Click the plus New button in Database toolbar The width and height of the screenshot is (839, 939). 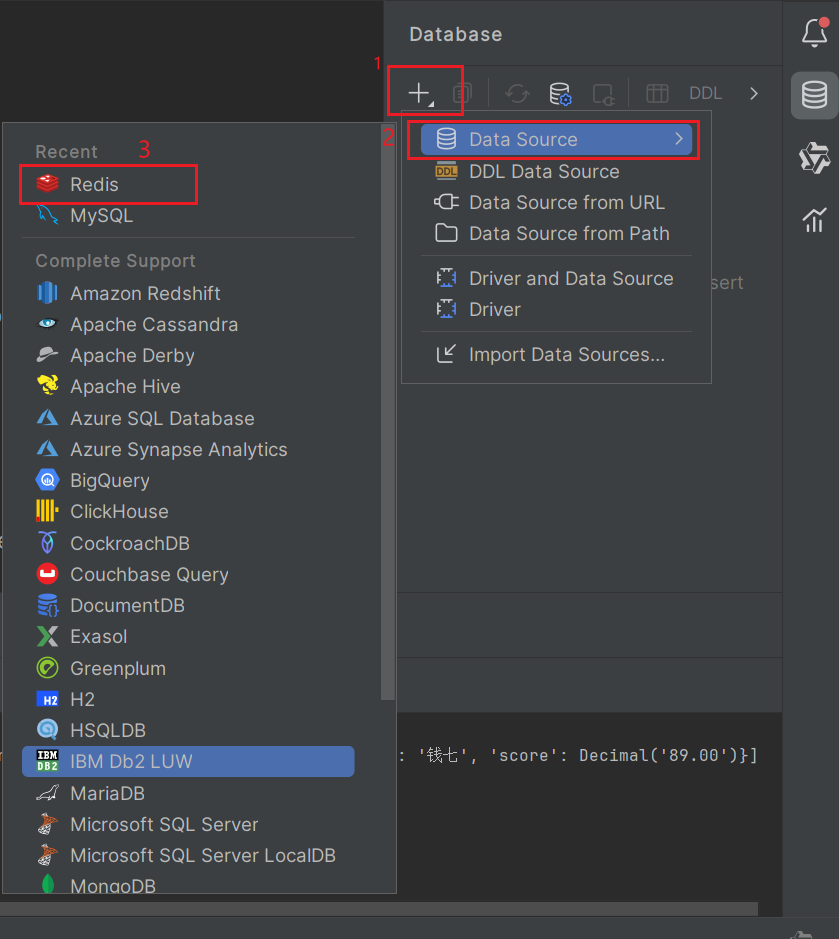click(x=420, y=93)
